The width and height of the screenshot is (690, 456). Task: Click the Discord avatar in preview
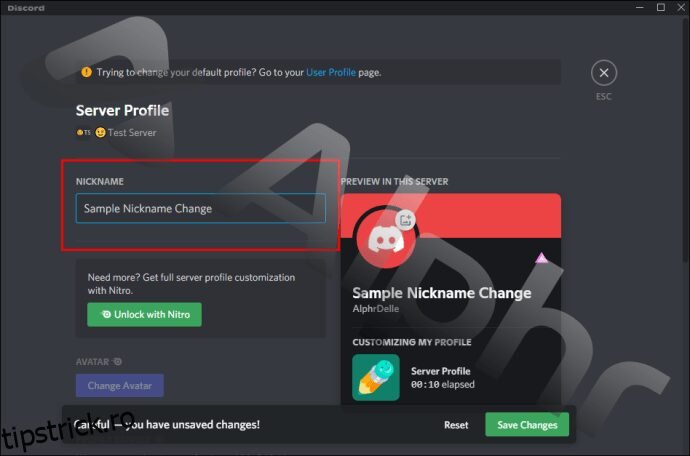386,239
